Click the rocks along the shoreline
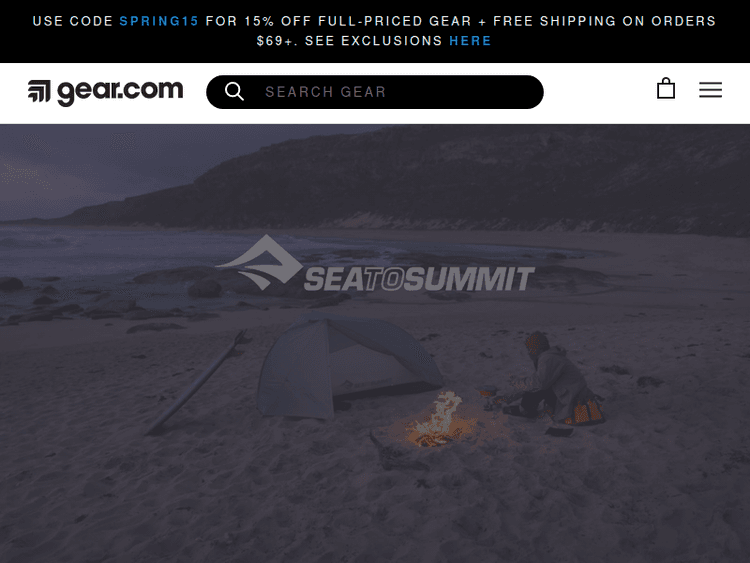750x563 pixels. pyautogui.click(x=110, y=299)
